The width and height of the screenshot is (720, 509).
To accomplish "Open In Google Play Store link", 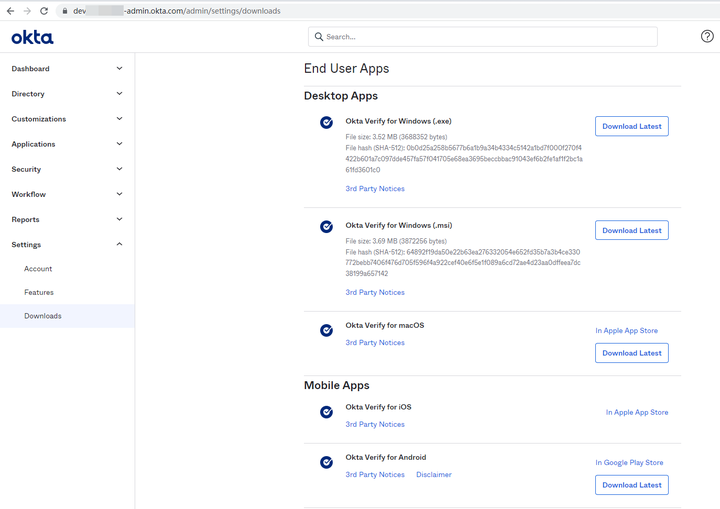I will (x=629, y=463).
